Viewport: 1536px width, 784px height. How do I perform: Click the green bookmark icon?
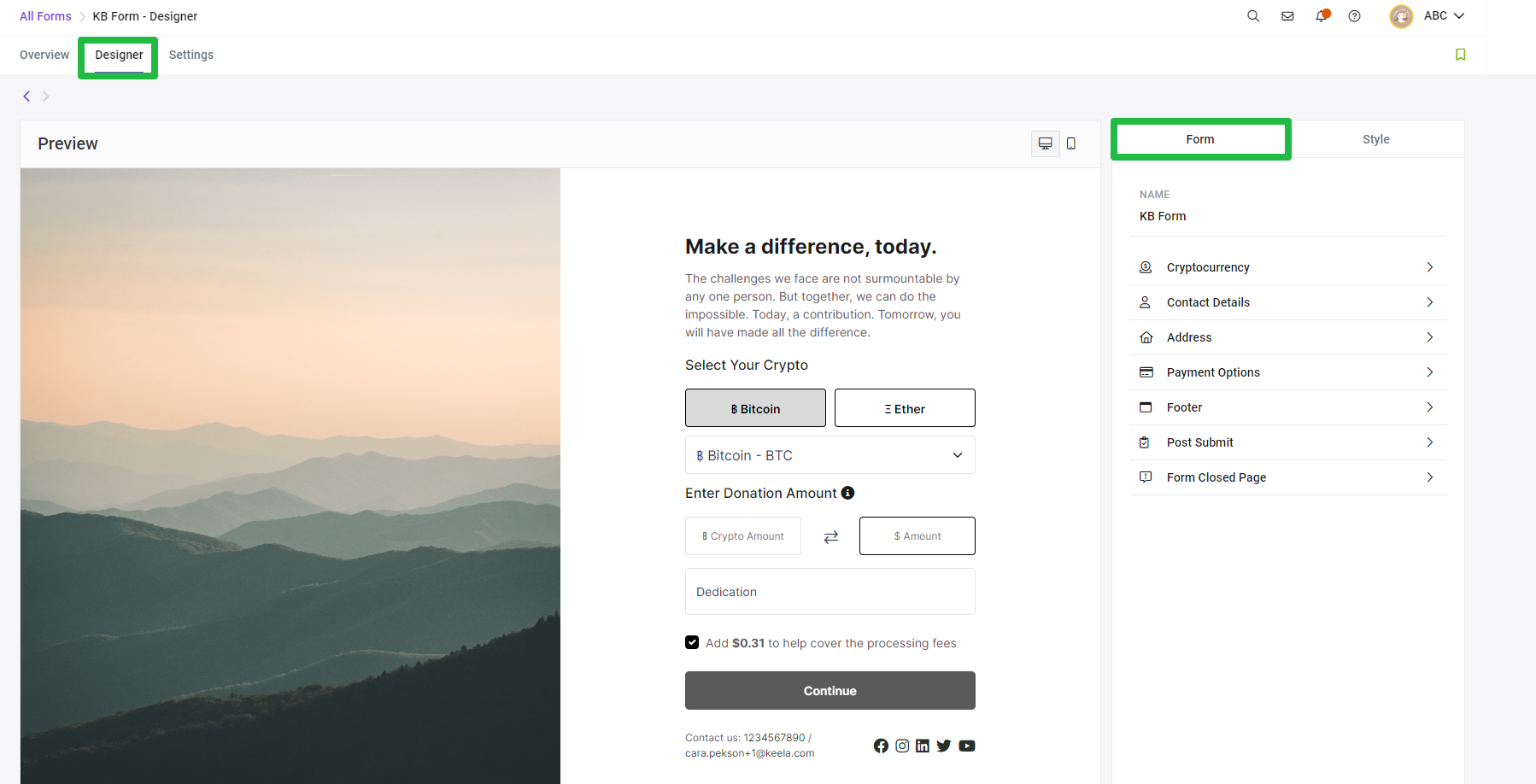(x=1460, y=55)
